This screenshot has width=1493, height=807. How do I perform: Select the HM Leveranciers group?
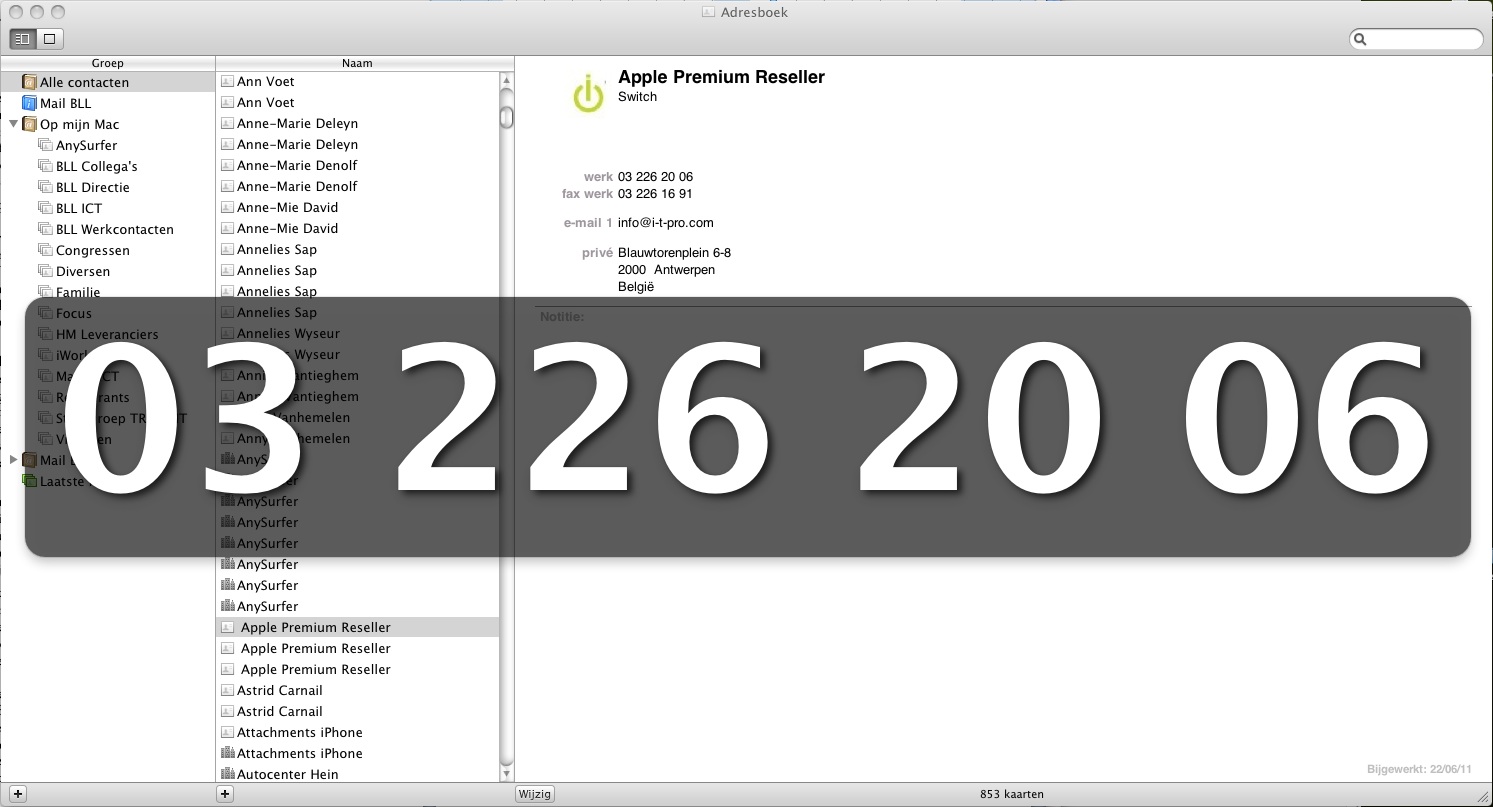click(107, 334)
